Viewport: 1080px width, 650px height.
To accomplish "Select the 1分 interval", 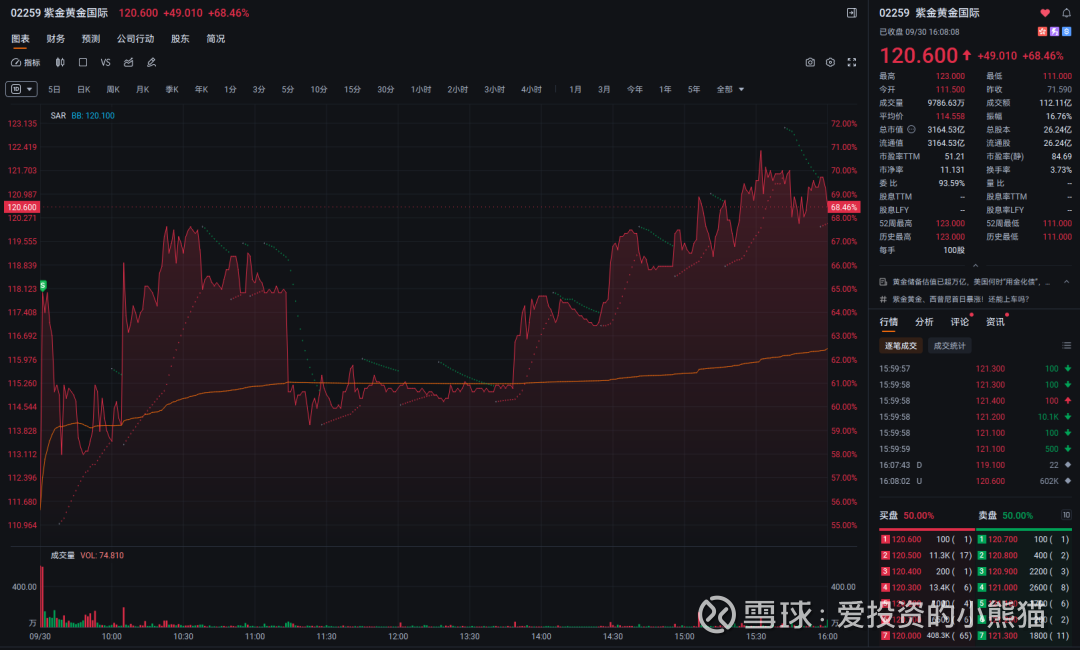I will [230, 90].
